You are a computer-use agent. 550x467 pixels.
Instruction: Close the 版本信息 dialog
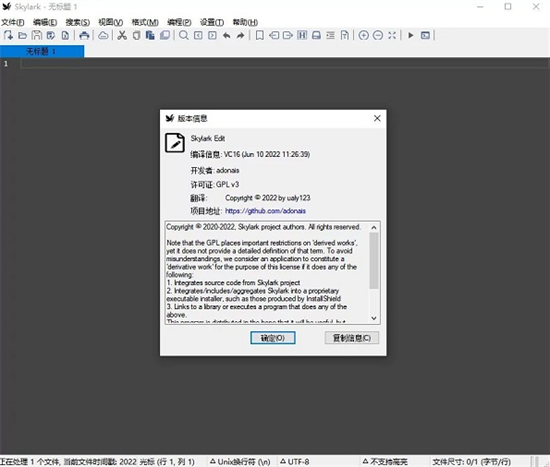pyautogui.click(x=377, y=118)
